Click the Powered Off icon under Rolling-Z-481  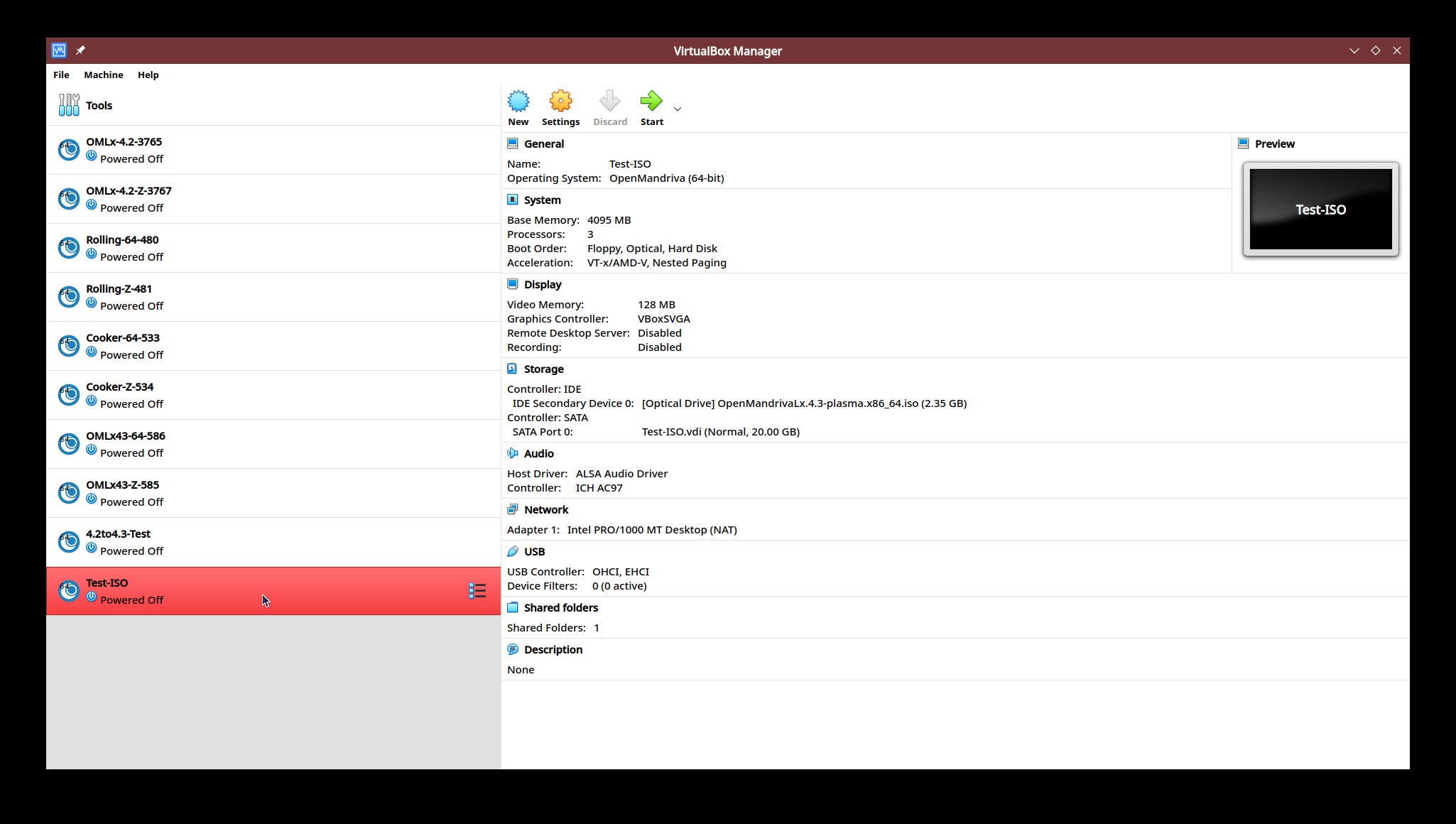91,303
